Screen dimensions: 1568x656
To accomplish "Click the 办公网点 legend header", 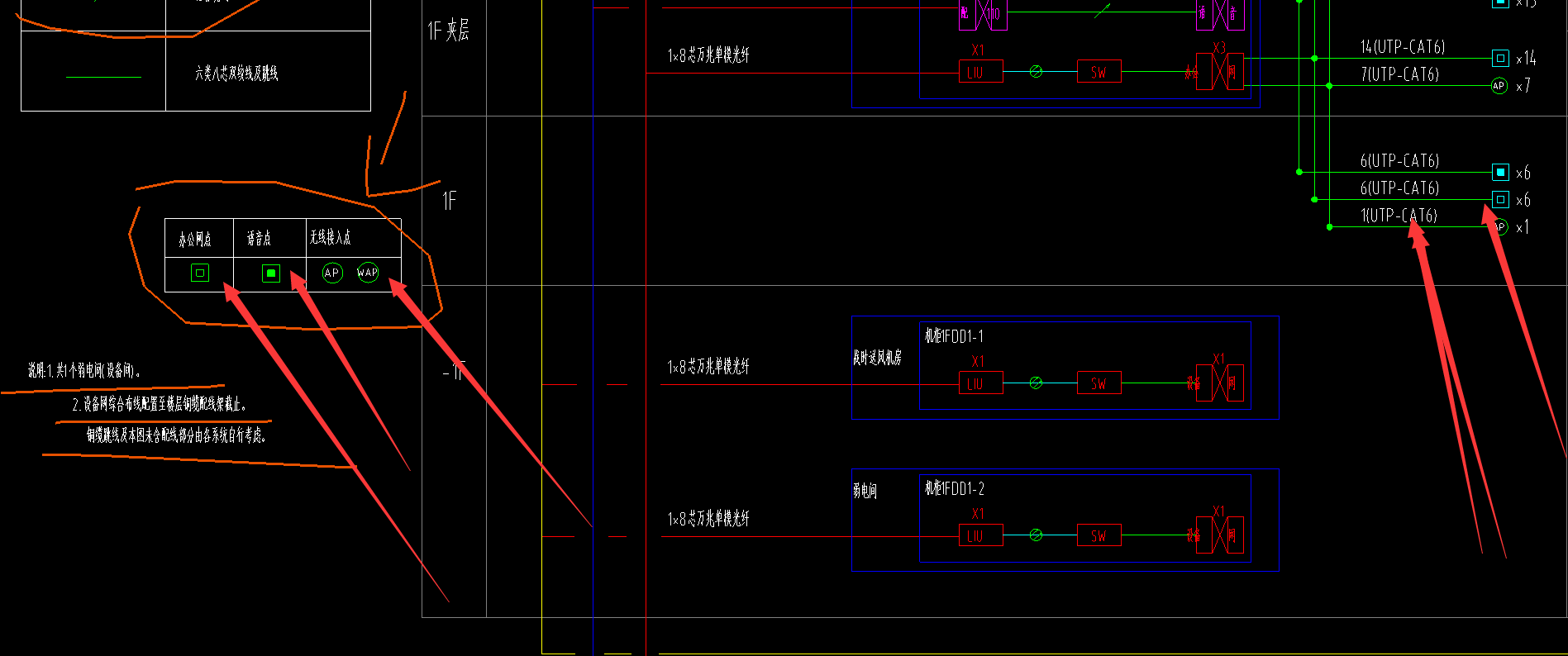I will click(x=195, y=239).
